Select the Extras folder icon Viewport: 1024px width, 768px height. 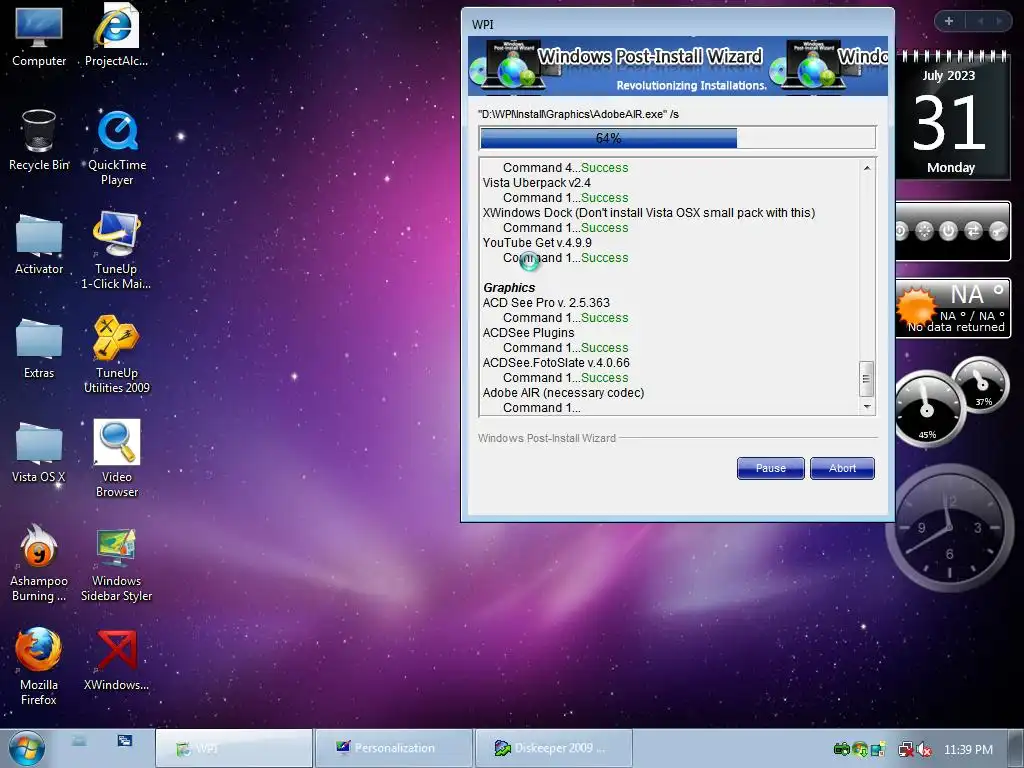point(39,348)
